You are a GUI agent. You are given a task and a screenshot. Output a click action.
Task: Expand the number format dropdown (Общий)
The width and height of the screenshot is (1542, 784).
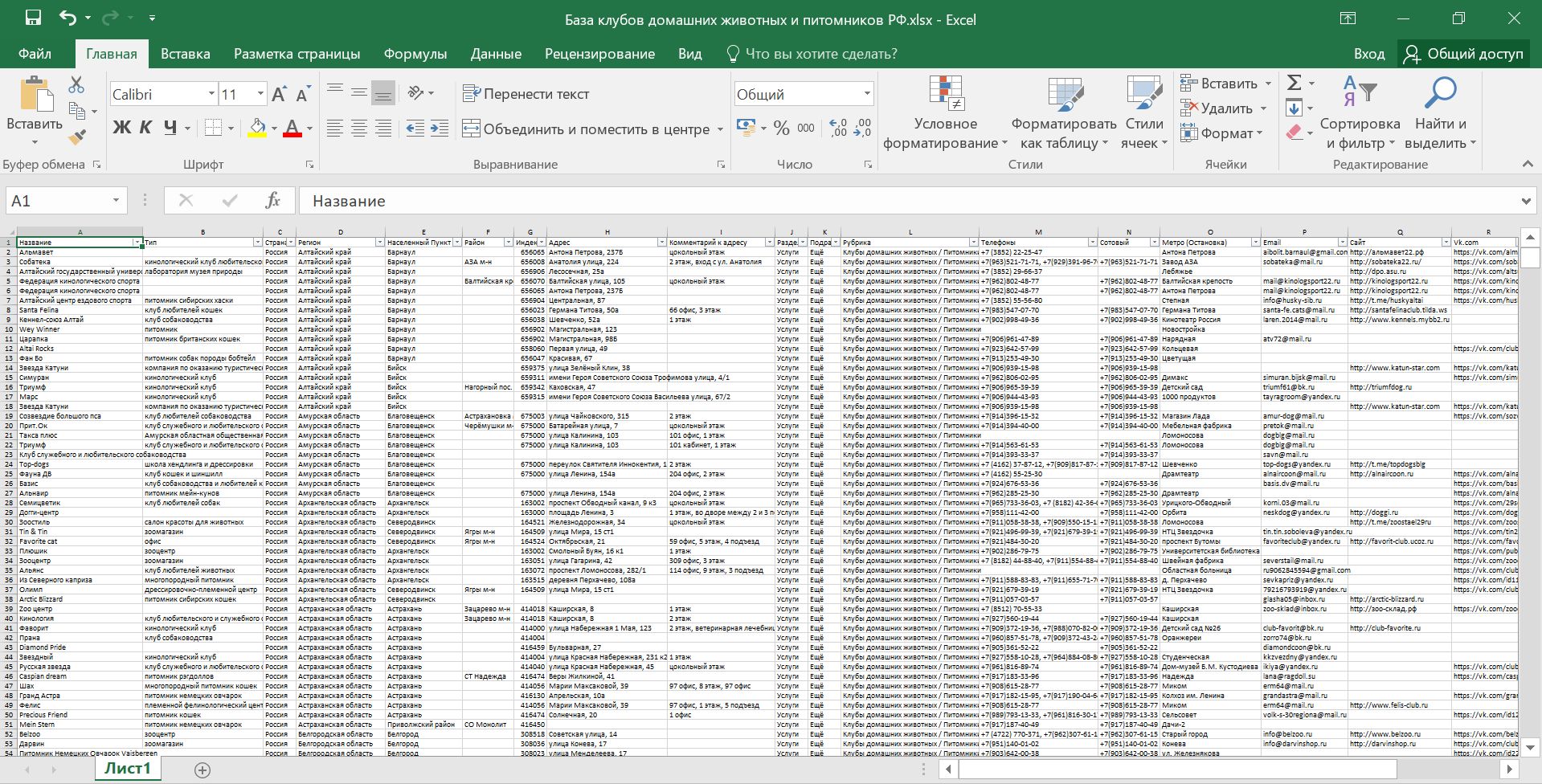(x=866, y=94)
